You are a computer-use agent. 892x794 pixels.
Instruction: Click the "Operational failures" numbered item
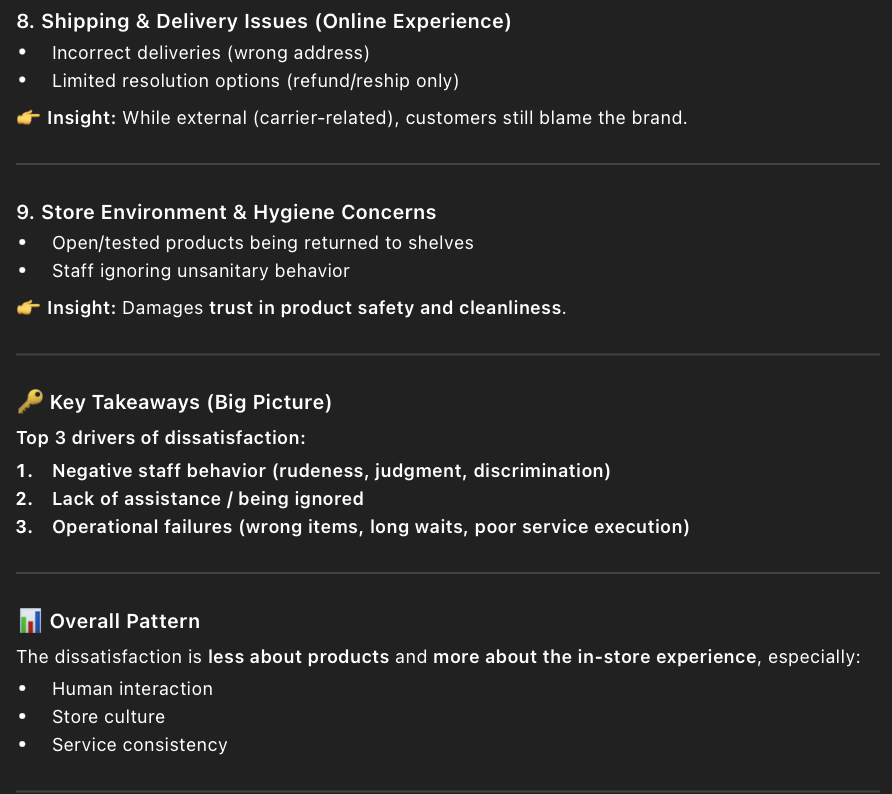click(370, 527)
